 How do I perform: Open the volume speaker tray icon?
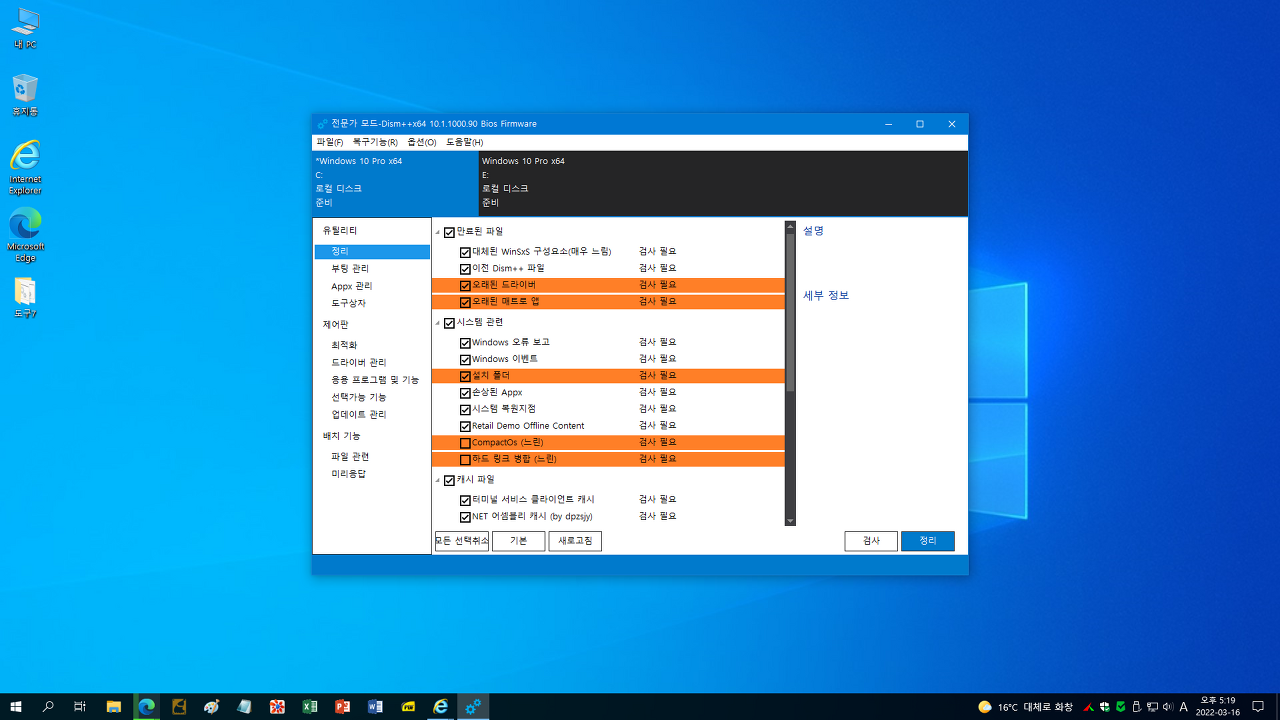pos(1168,706)
